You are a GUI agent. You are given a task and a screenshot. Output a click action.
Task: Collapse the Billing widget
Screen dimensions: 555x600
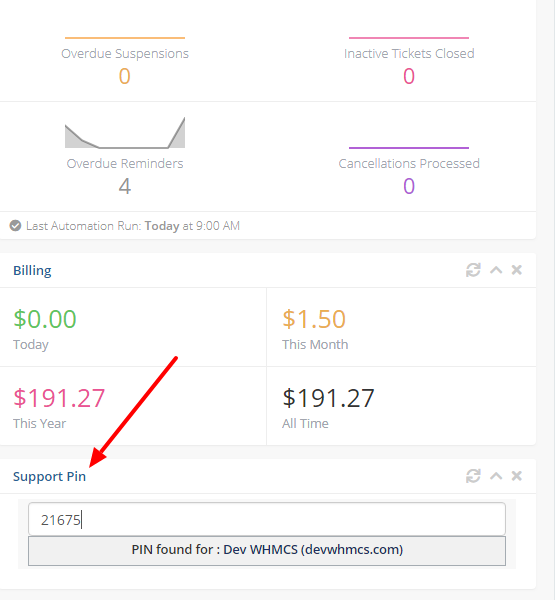[496, 270]
